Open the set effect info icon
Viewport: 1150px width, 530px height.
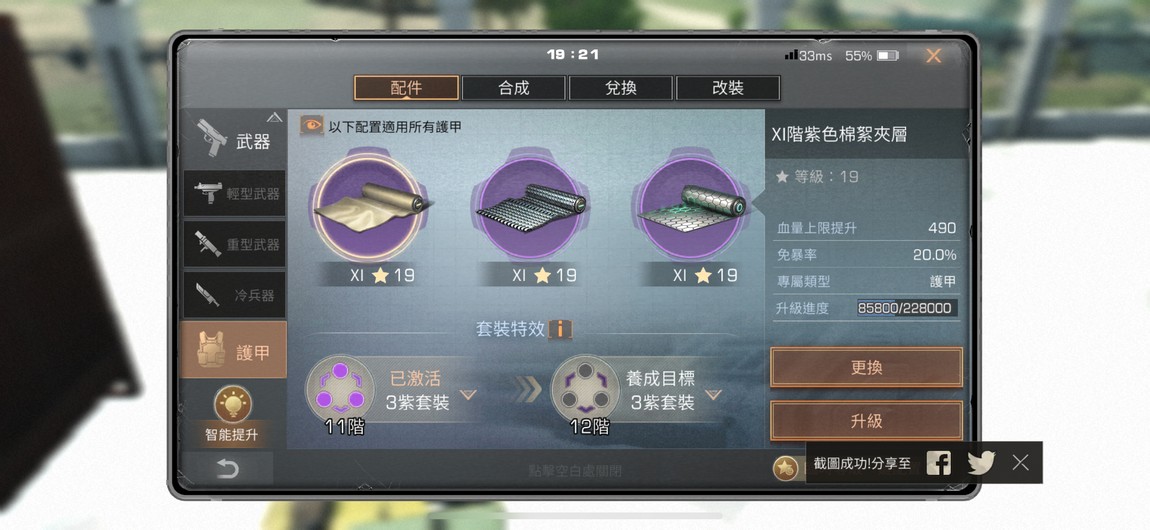pyautogui.click(x=560, y=329)
